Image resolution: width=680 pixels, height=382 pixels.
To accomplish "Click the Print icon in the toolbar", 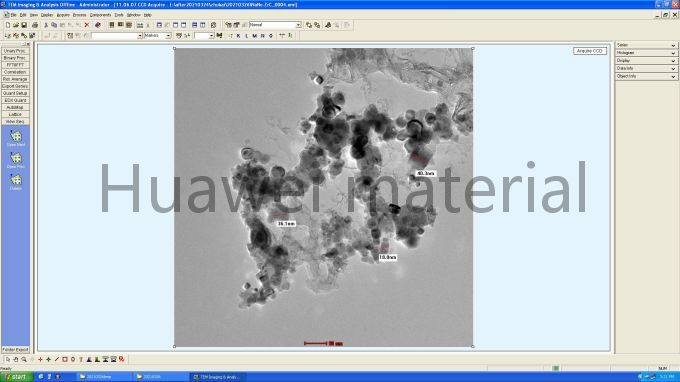I will pos(35,25).
